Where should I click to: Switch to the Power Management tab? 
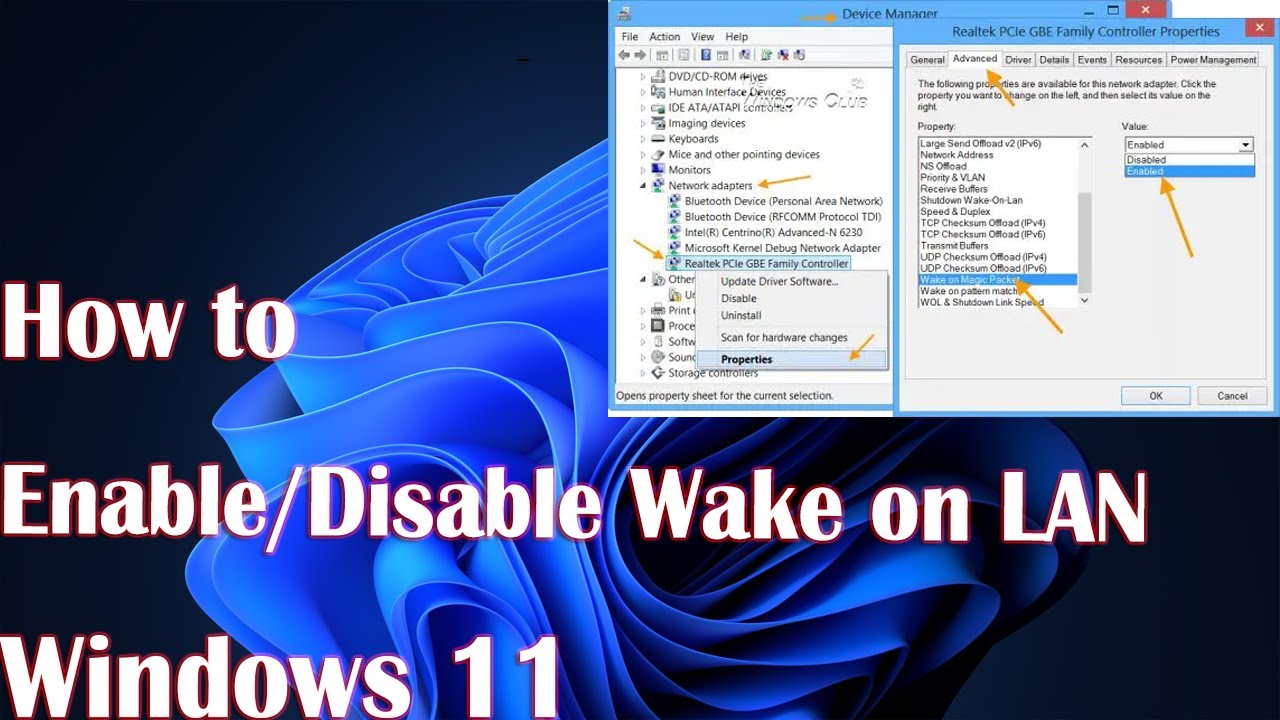coord(1212,60)
